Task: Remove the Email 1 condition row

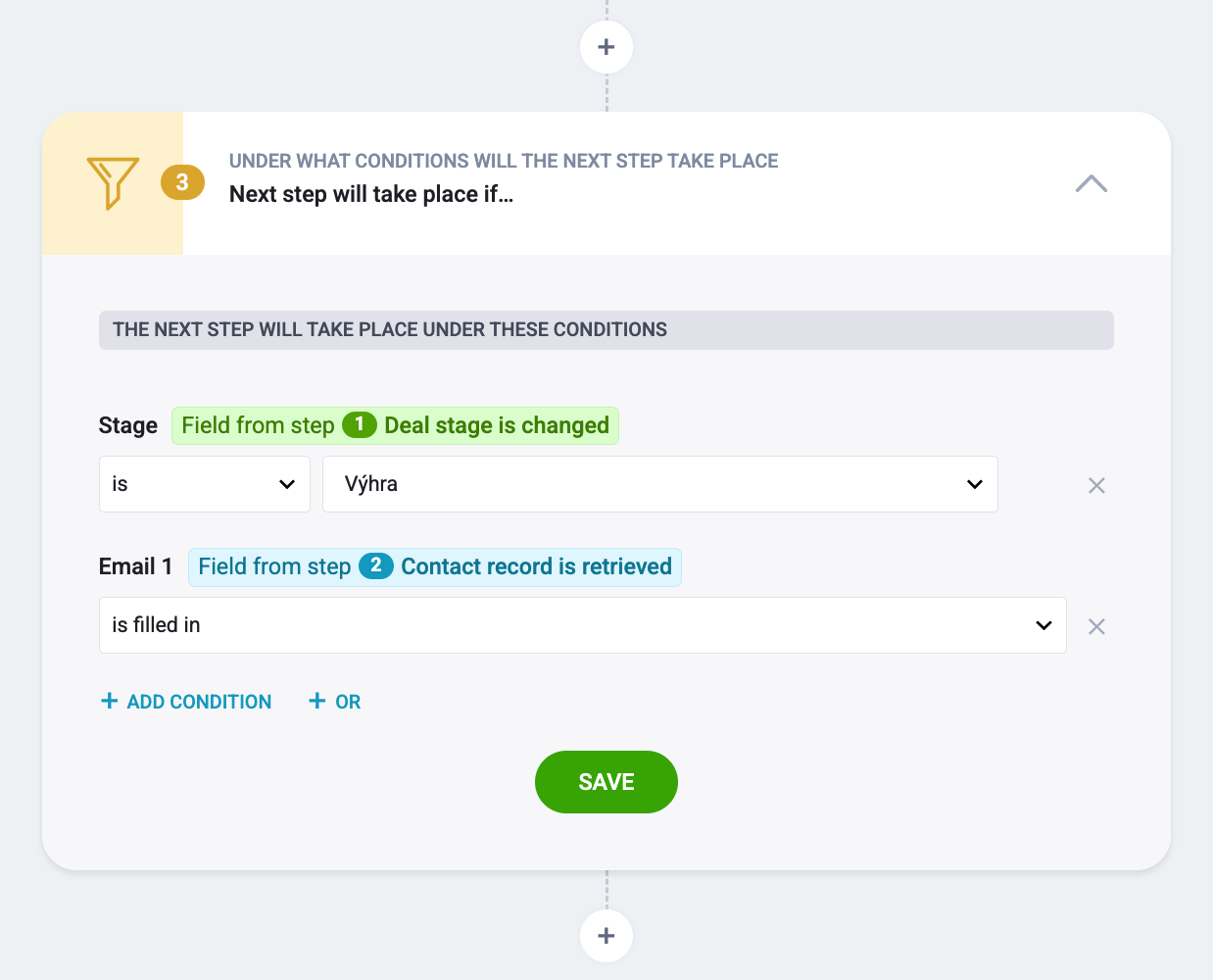Action: click(x=1096, y=626)
